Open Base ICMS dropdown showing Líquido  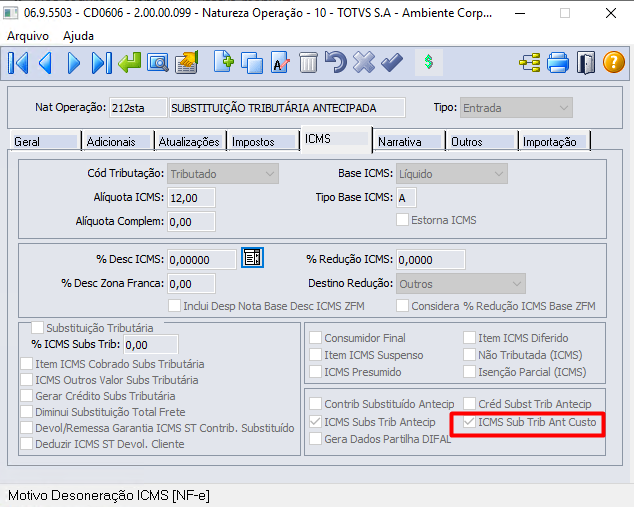[x=452, y=174]
